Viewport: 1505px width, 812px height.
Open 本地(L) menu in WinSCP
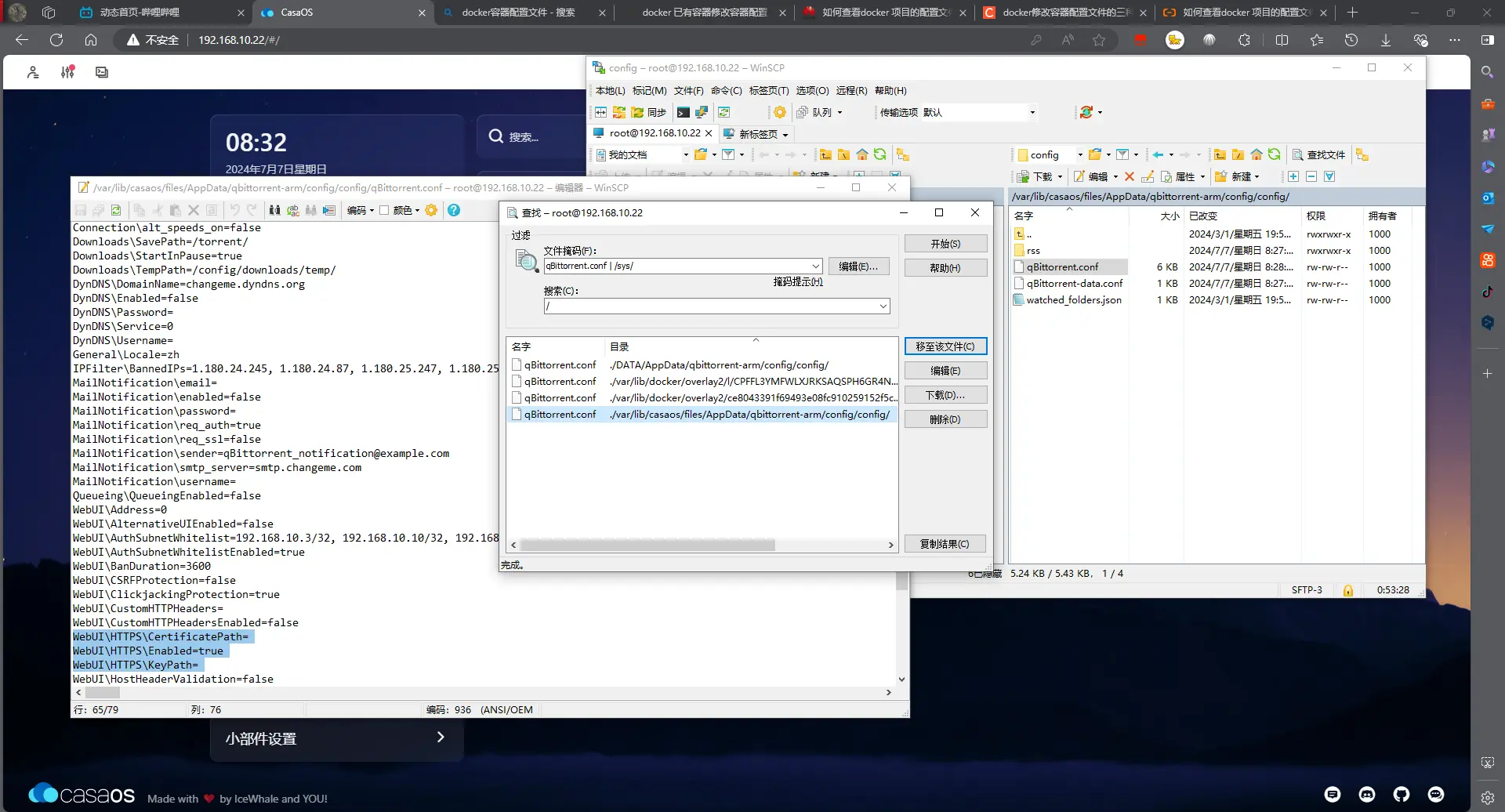point(610,90)
